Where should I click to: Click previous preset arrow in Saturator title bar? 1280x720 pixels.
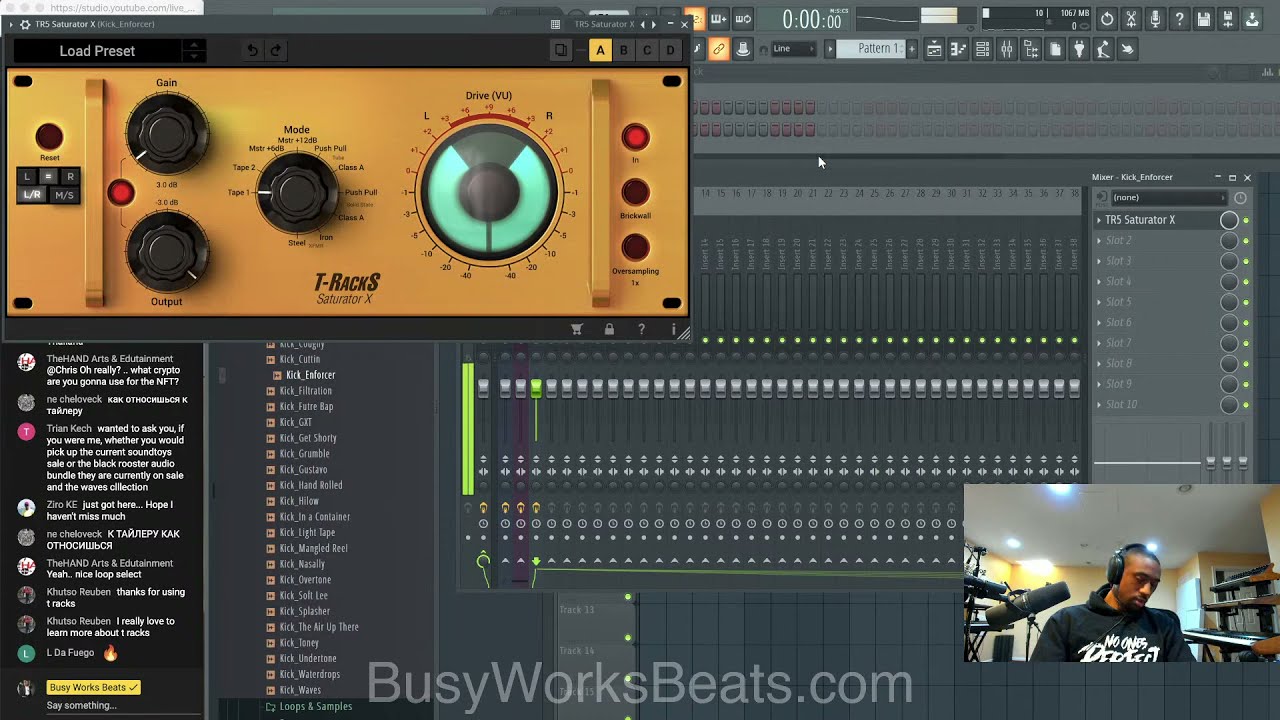click(644, 24)
